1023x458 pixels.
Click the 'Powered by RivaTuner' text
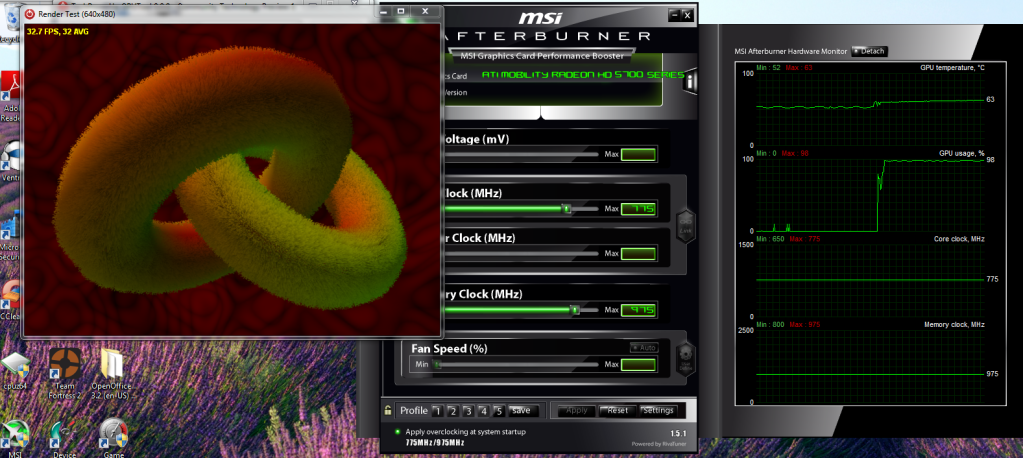click(x=659, y=444)
